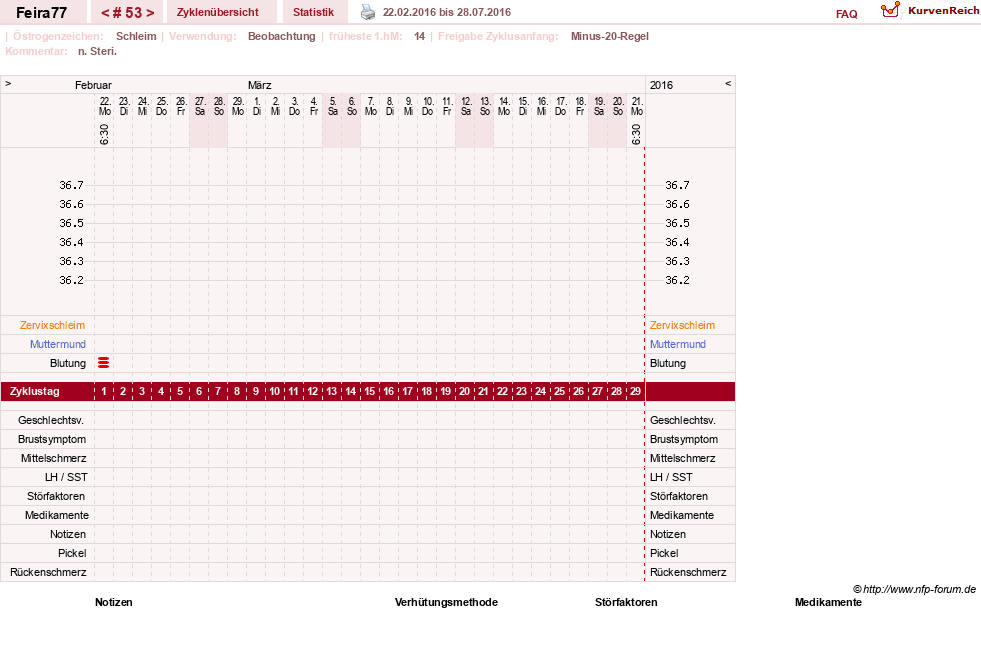Image resolution: width=981 pixels, height=661 pixels.
Task: Click the left 6:30 time label
Action: point(104,134)
